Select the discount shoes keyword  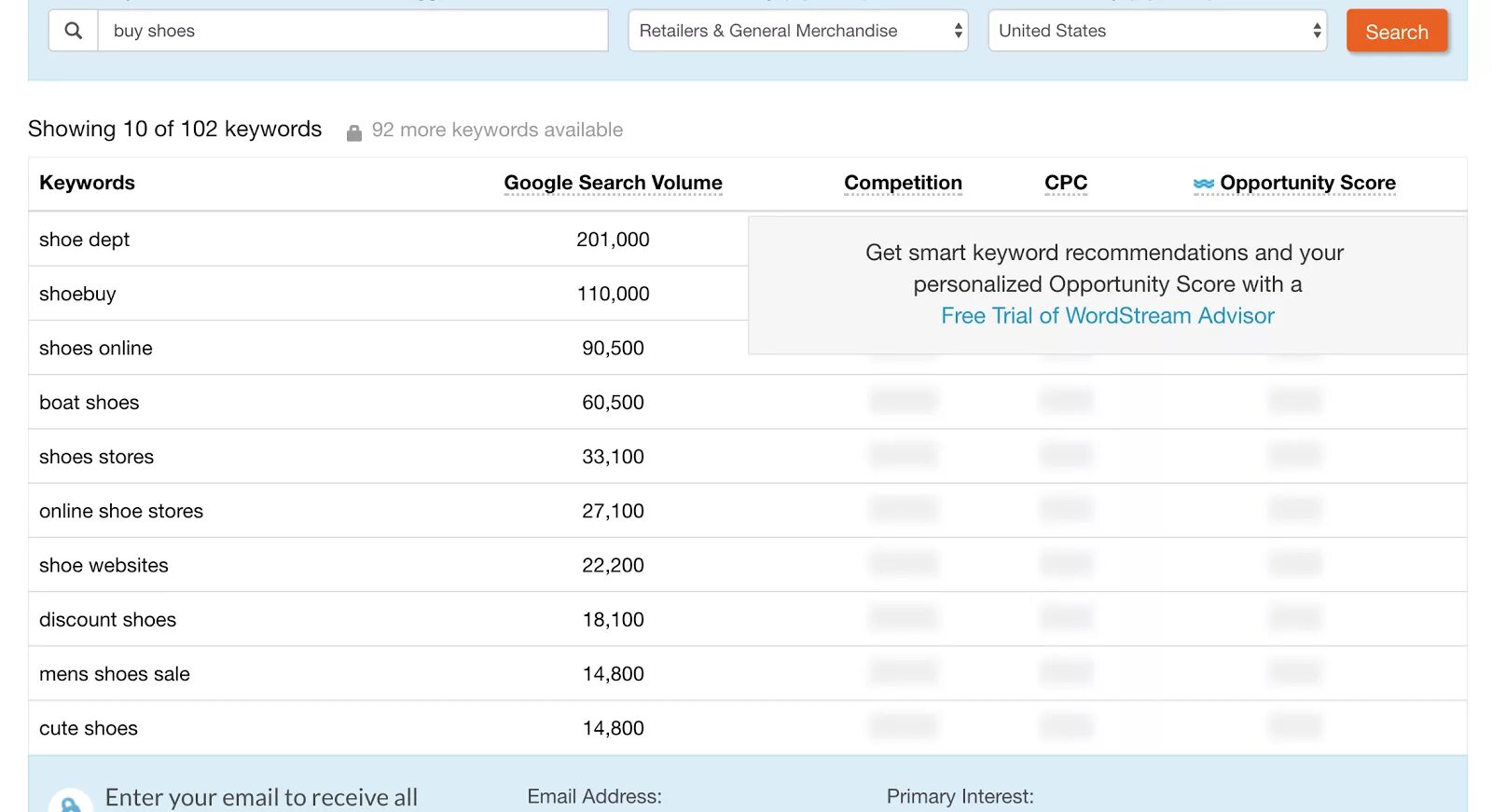pos(108,620)
